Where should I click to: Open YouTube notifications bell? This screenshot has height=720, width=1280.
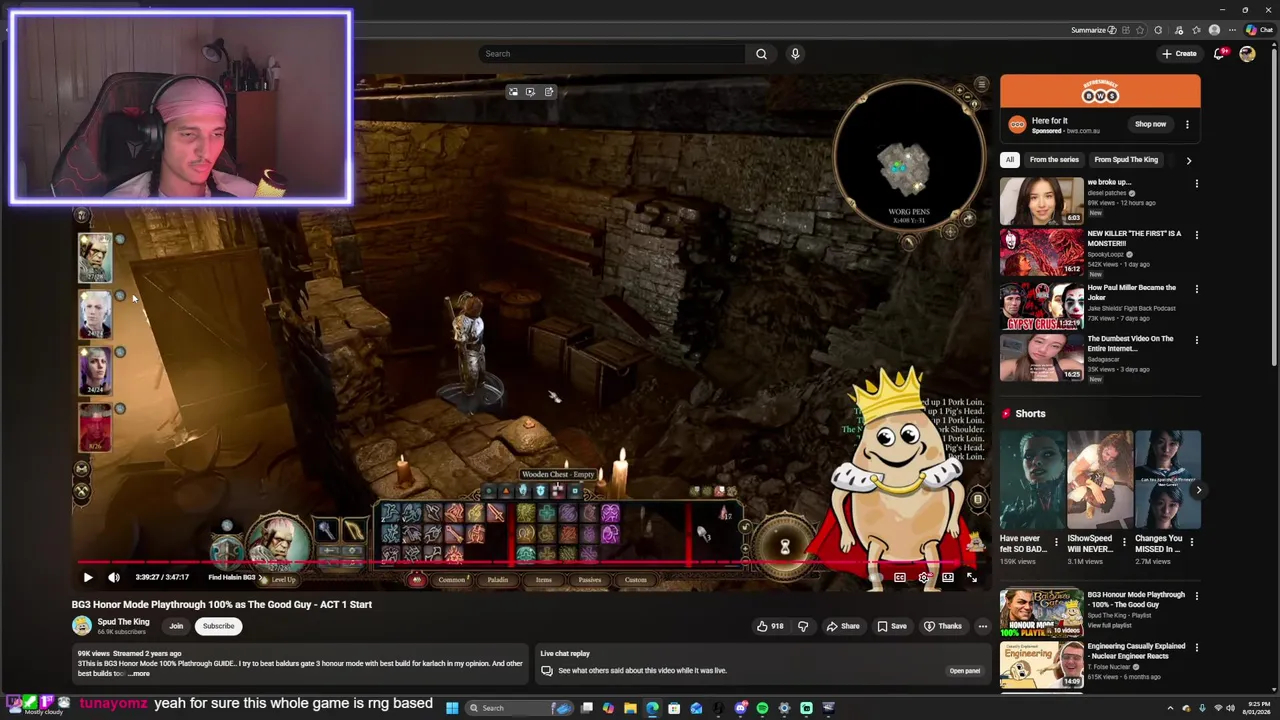pyautogui.click(x=1219, y=54)
